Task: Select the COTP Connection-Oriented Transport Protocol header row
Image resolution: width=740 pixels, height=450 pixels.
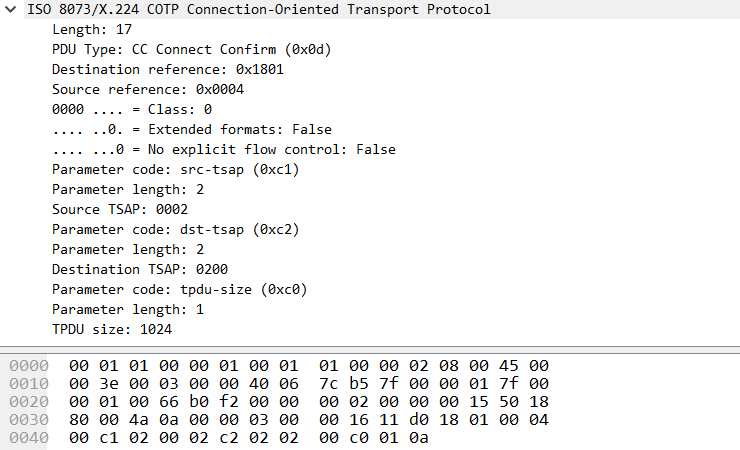Action: pos(259,10)
